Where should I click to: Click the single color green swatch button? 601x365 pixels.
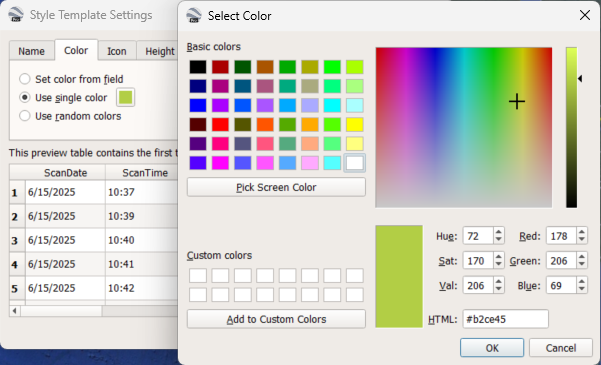point(126,97)
